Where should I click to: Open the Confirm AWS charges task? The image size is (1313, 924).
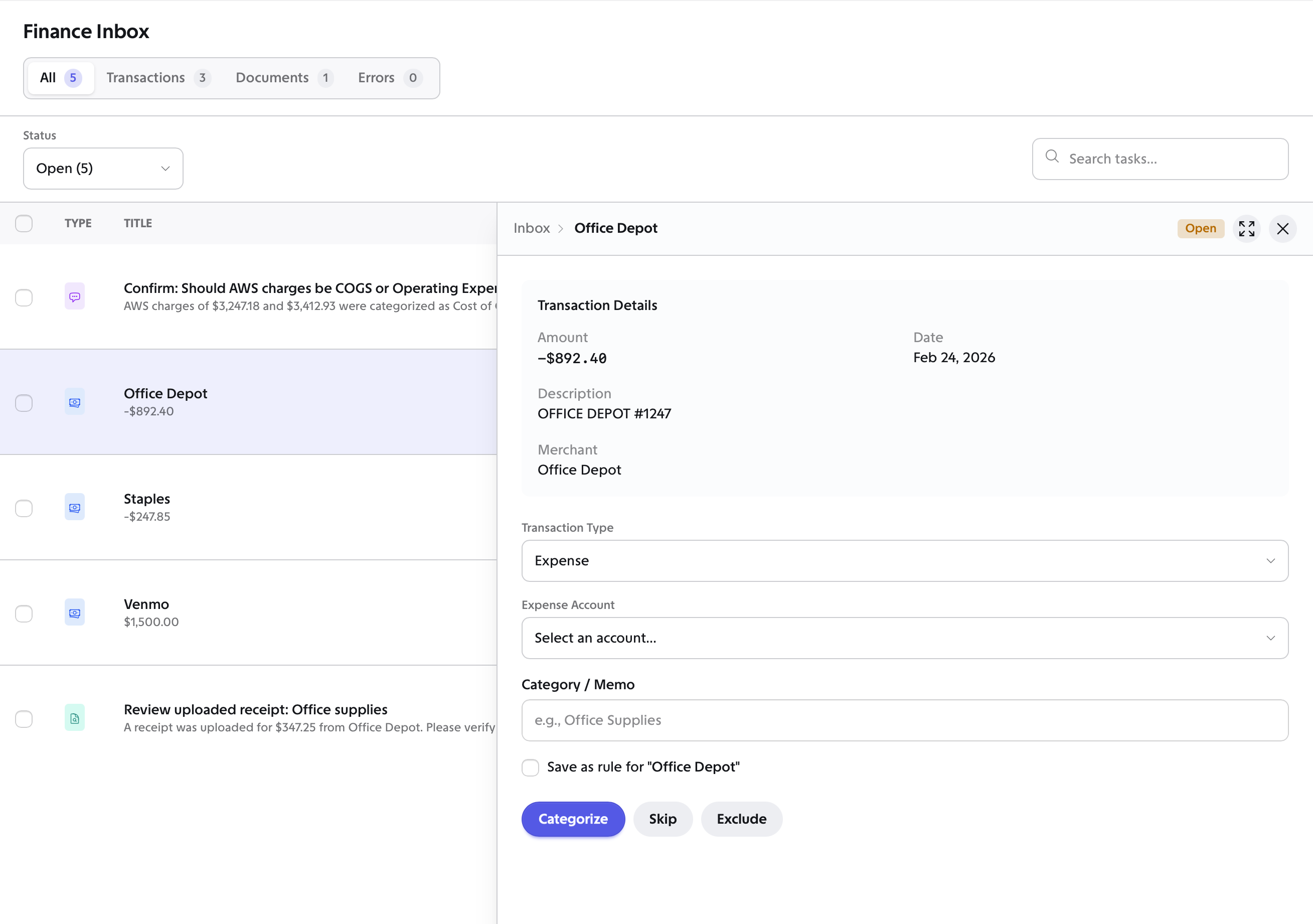coord(310,288)
